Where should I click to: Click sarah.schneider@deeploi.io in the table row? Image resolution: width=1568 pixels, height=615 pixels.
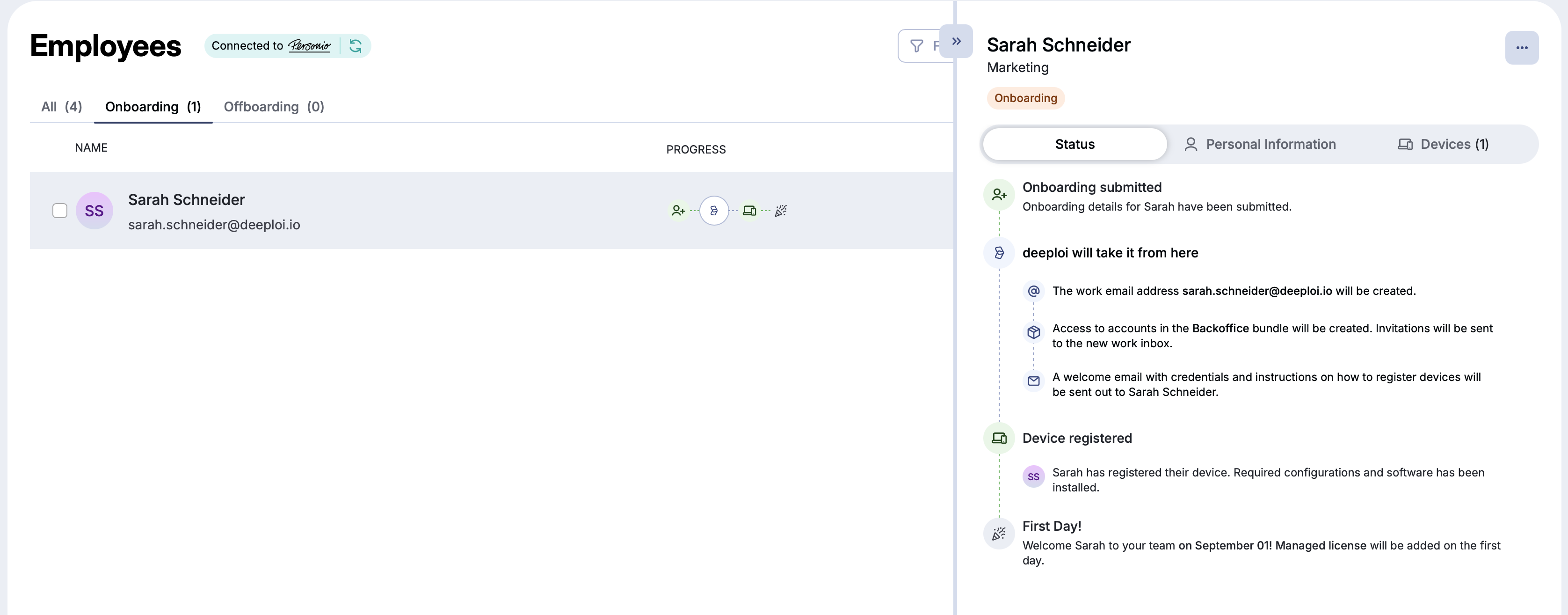coord(214,225)
